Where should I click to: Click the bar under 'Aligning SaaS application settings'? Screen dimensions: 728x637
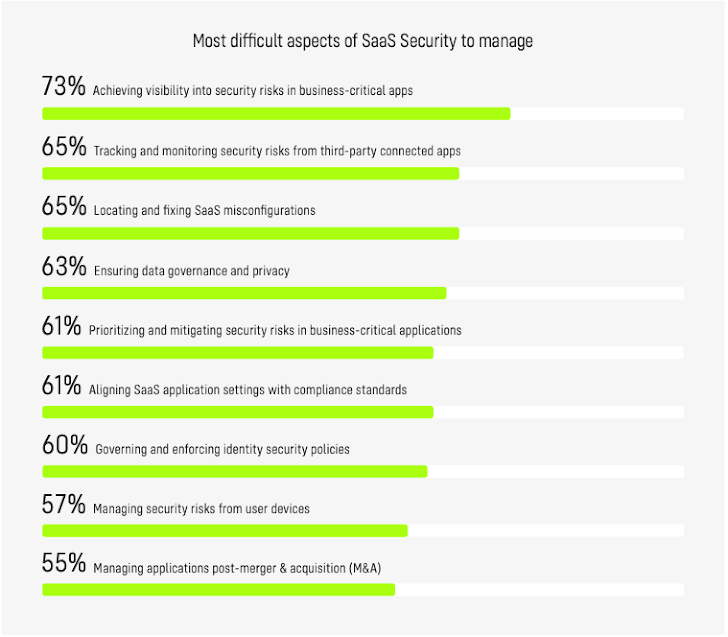tap(238, 412)
